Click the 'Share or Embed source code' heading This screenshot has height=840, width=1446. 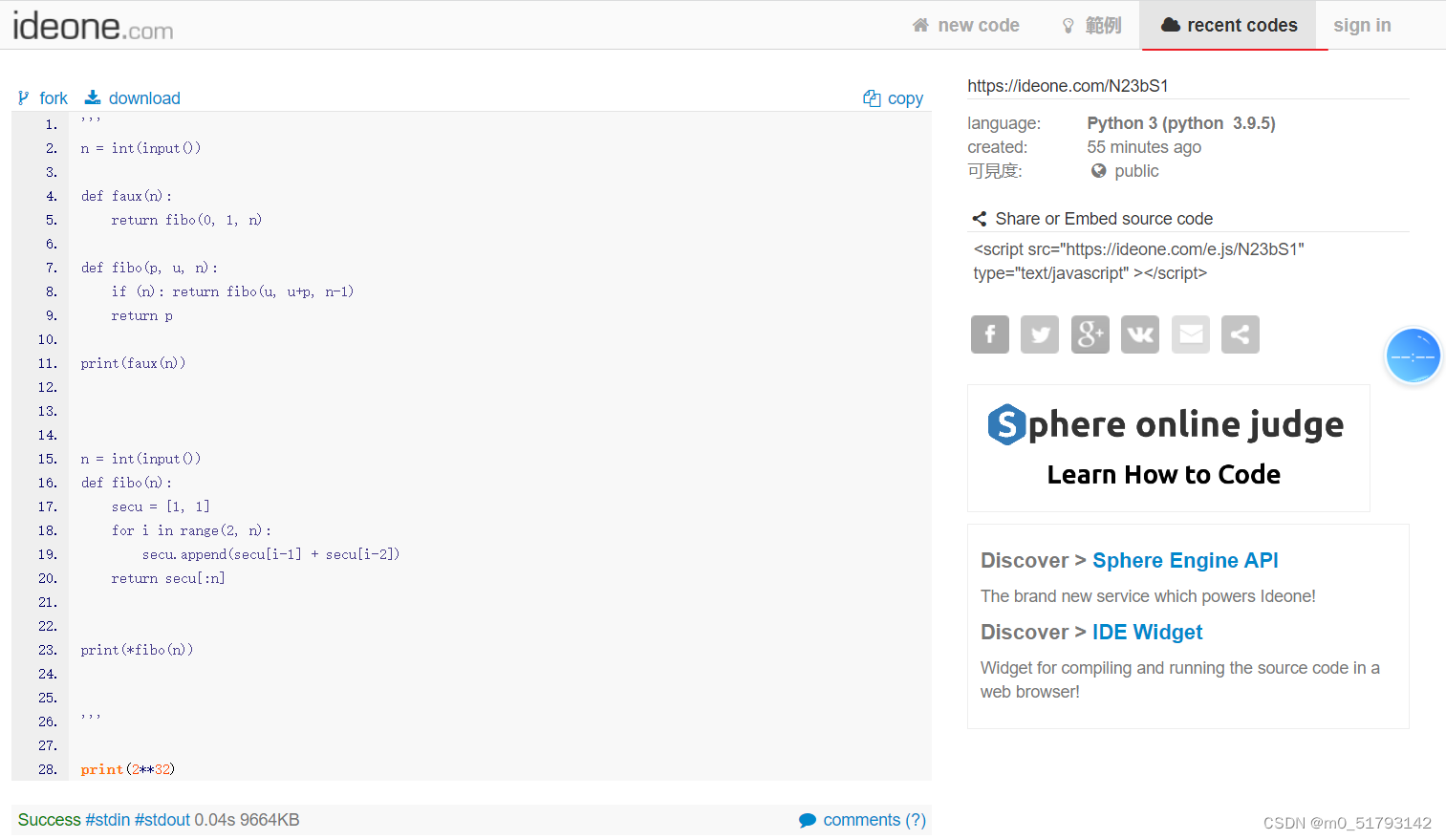click(1104, 219)
